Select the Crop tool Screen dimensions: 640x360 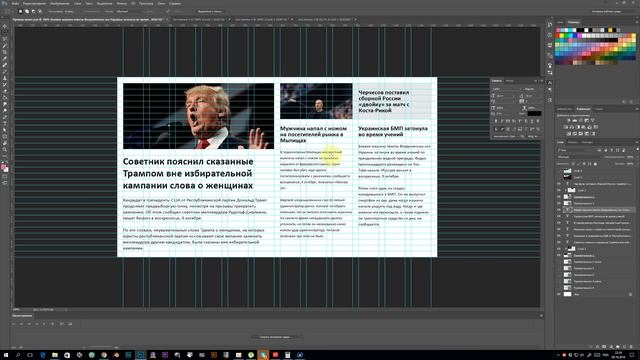(x=5, y=52)
